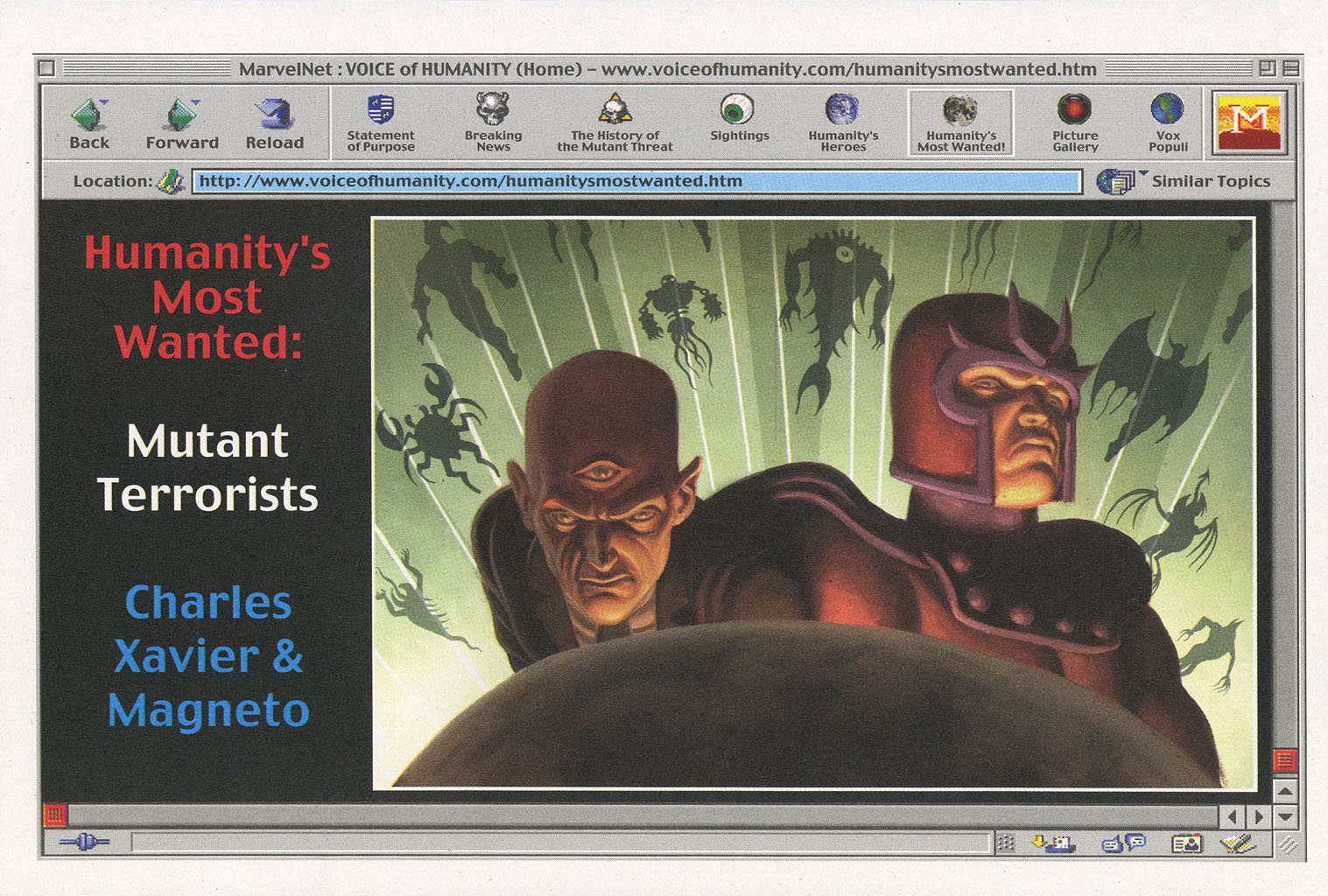Click the "Charles Xavier & Magneto" blue text
The width and height of the screenshot is (1328, 896).
208,656
